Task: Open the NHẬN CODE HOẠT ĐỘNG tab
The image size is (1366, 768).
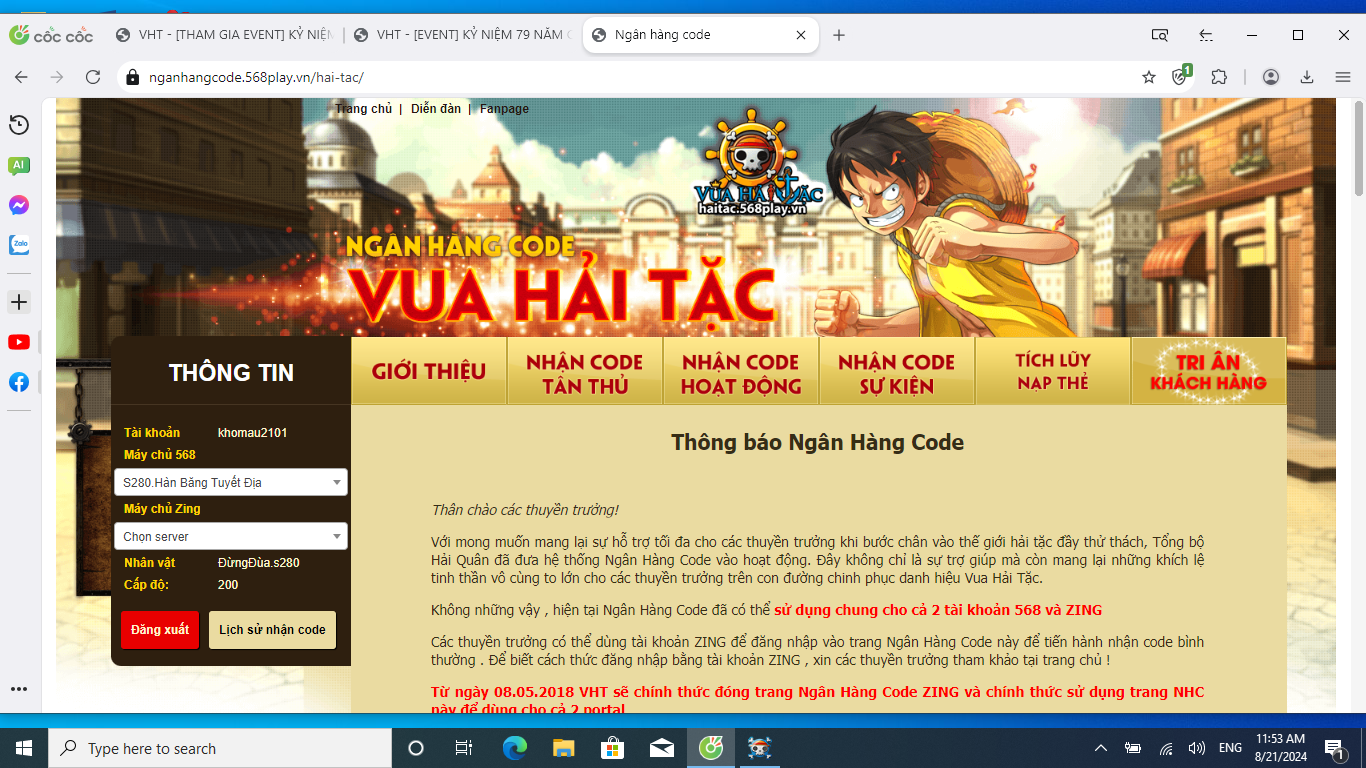Action: 741,371
